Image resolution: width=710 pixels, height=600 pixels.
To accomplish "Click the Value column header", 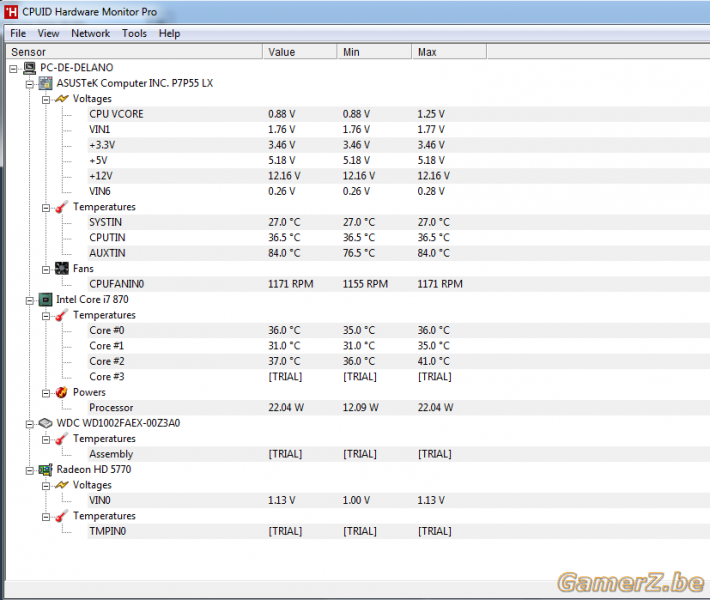I will (x=300, y=52).
